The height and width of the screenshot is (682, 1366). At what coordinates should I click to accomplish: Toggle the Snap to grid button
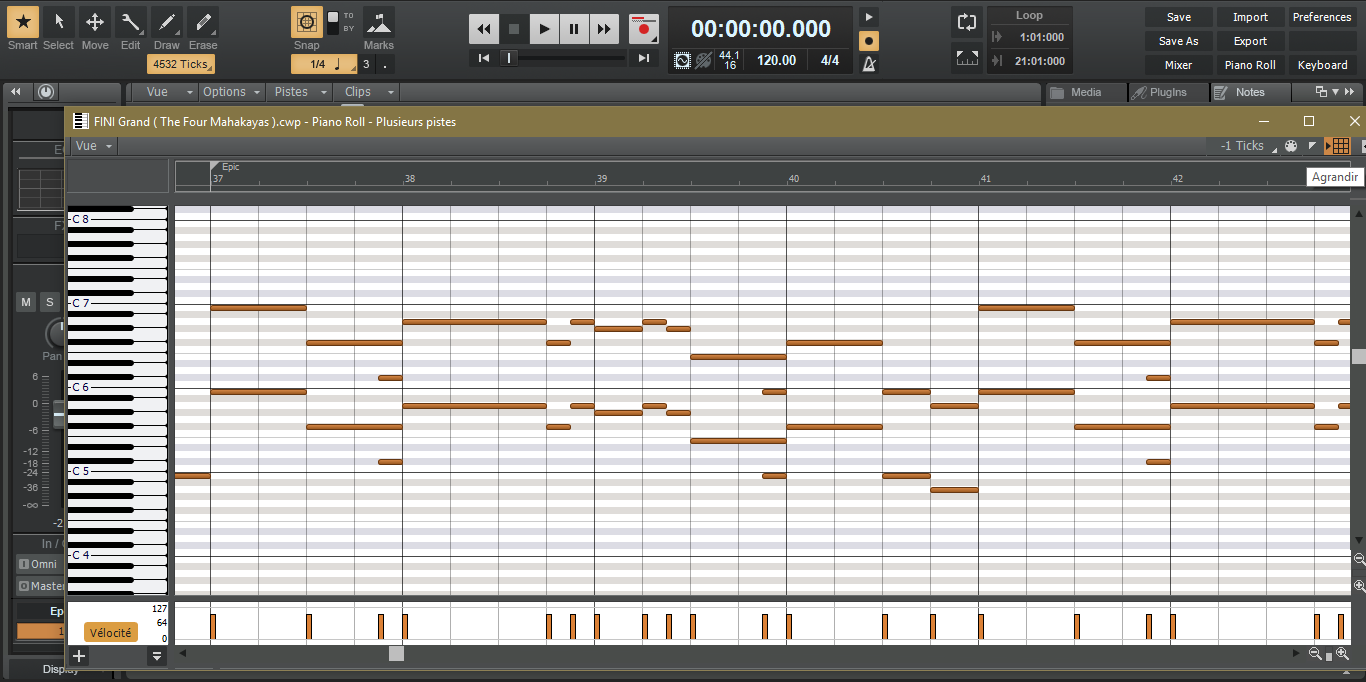click(x=307, y=22)
